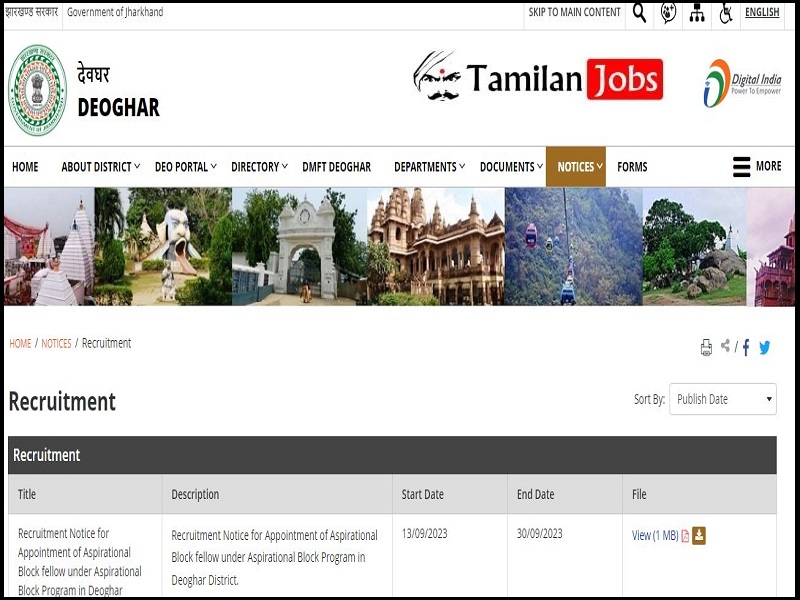Expand the Documents menu
Viewport: 800px width, 600px height.
coord(511,167)
